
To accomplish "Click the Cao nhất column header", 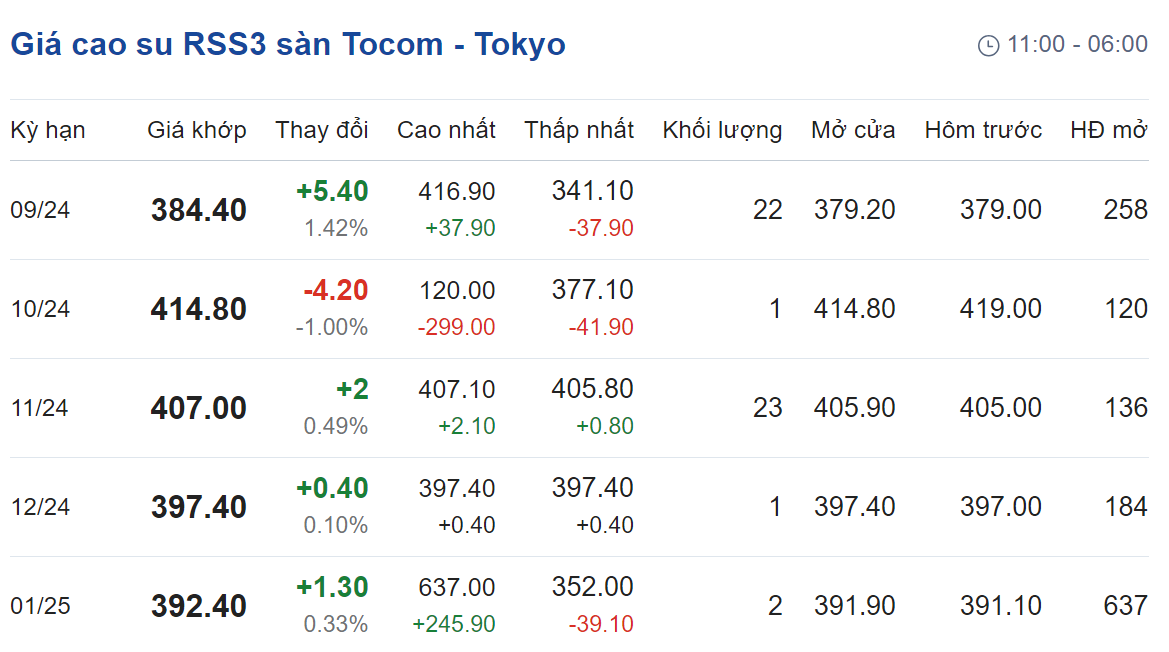I will 446,130.
